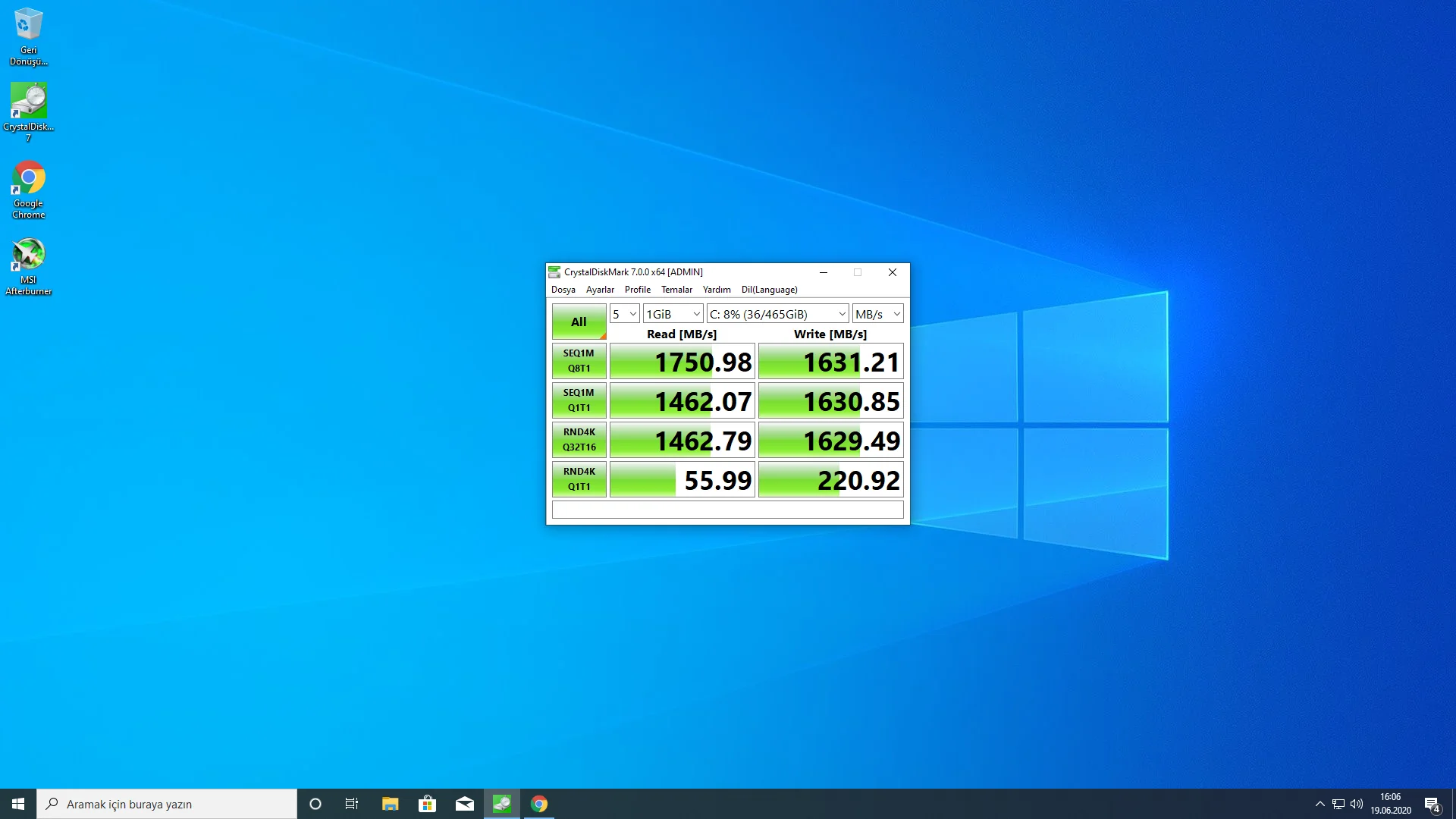1456x819 pixels.
Task: Open the Recycle Bin desktop icon
Action: tap(29, 26)
